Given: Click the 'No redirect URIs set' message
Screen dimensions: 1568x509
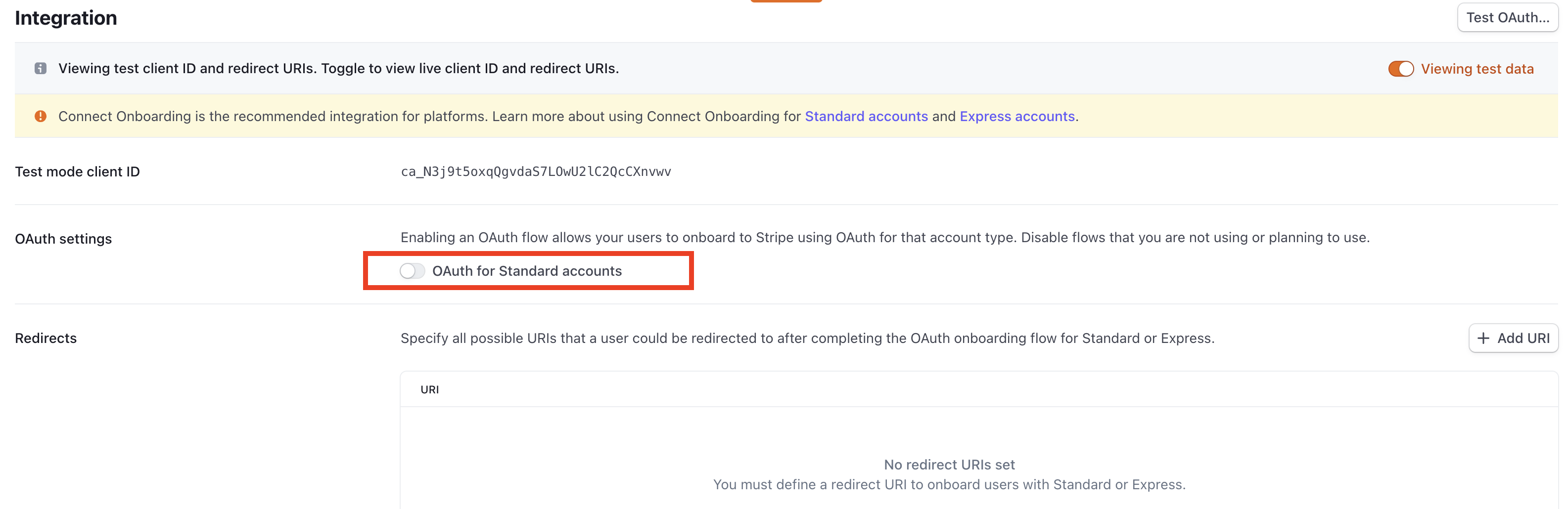Looking at the screenshot, I should pyautogui.click(x=949, y=465).
